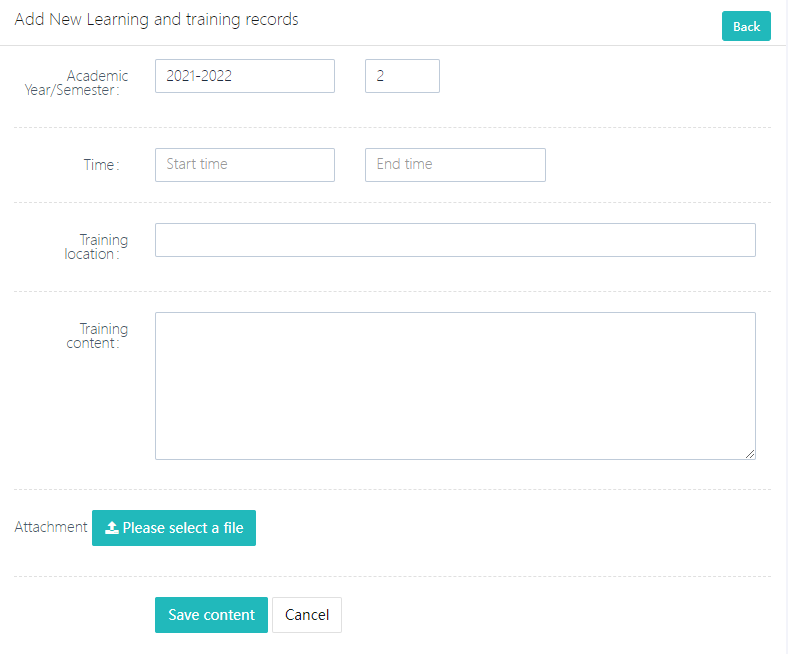The width and height of the screenshot is (788, 654).
Task: Click inside the Training content textarea
Action: point(455,385)
